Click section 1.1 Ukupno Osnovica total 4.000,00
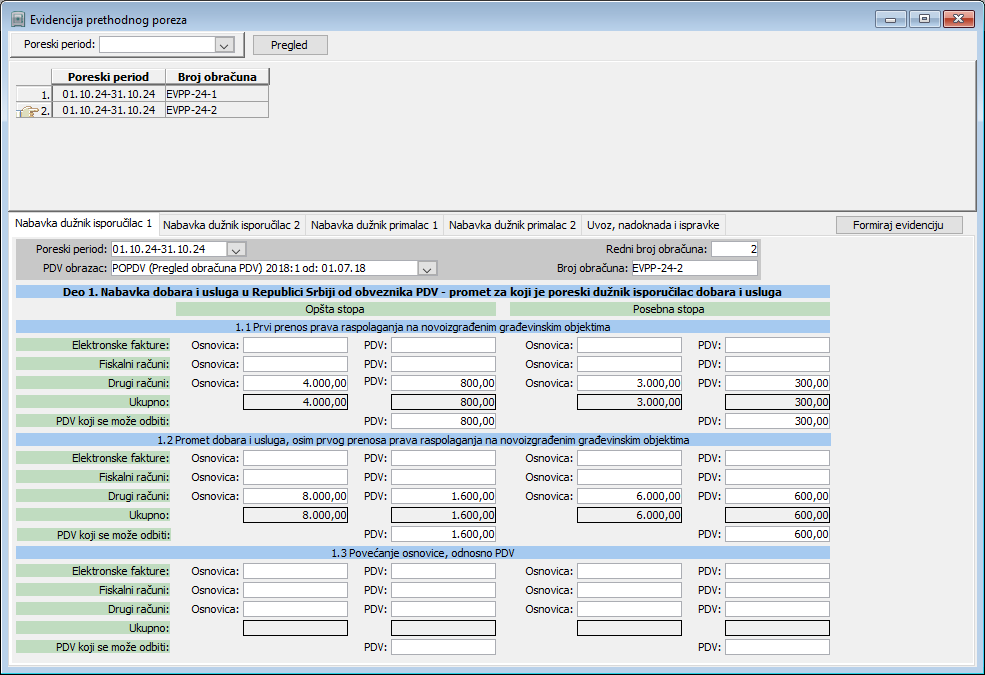The width and height of the screenshot is (985, 675). coord(295,402)
